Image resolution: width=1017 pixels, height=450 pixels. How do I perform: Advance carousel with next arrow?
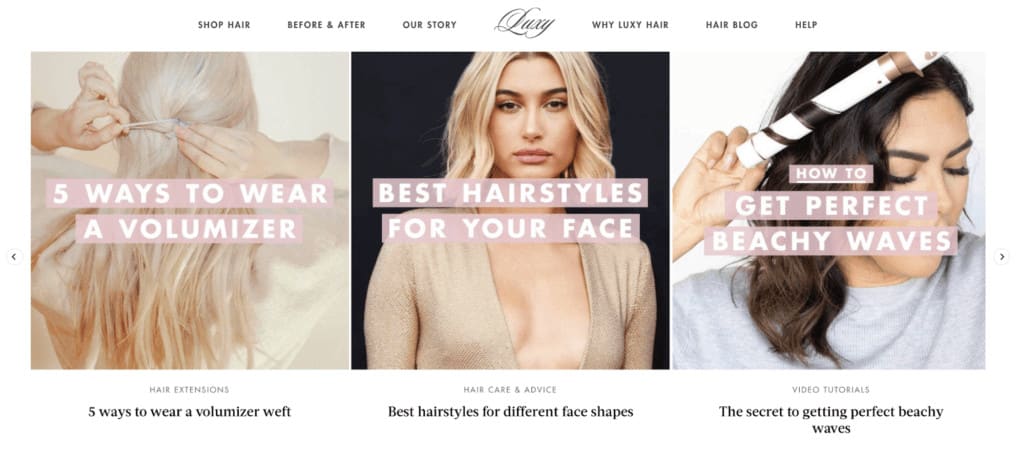click(1001, 257)
